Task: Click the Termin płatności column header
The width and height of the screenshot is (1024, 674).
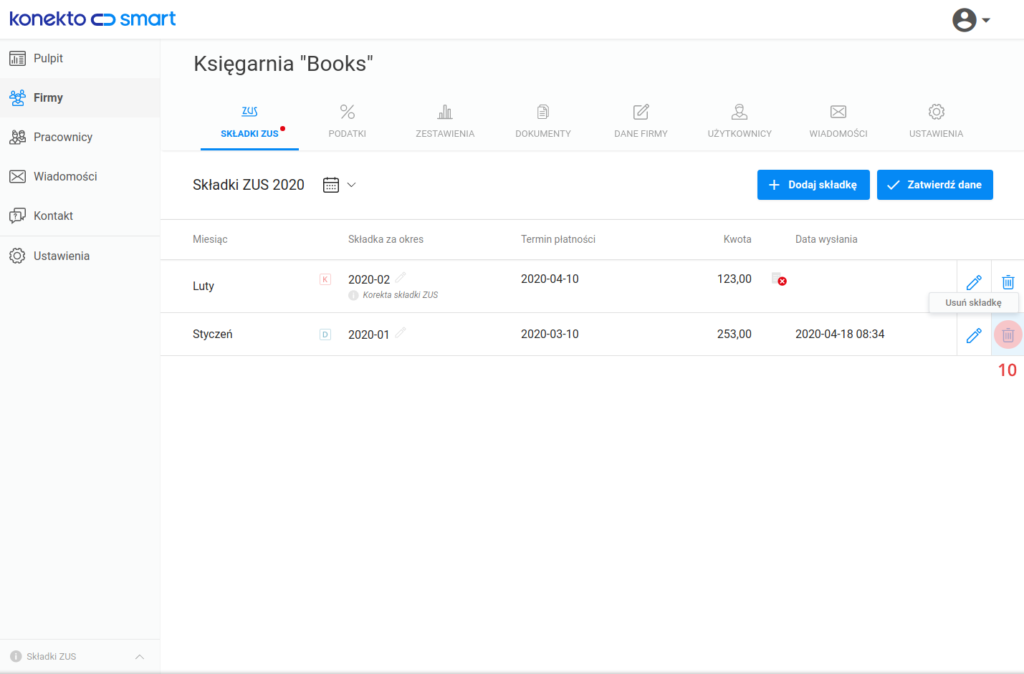Action: click(x=558, y=239)
